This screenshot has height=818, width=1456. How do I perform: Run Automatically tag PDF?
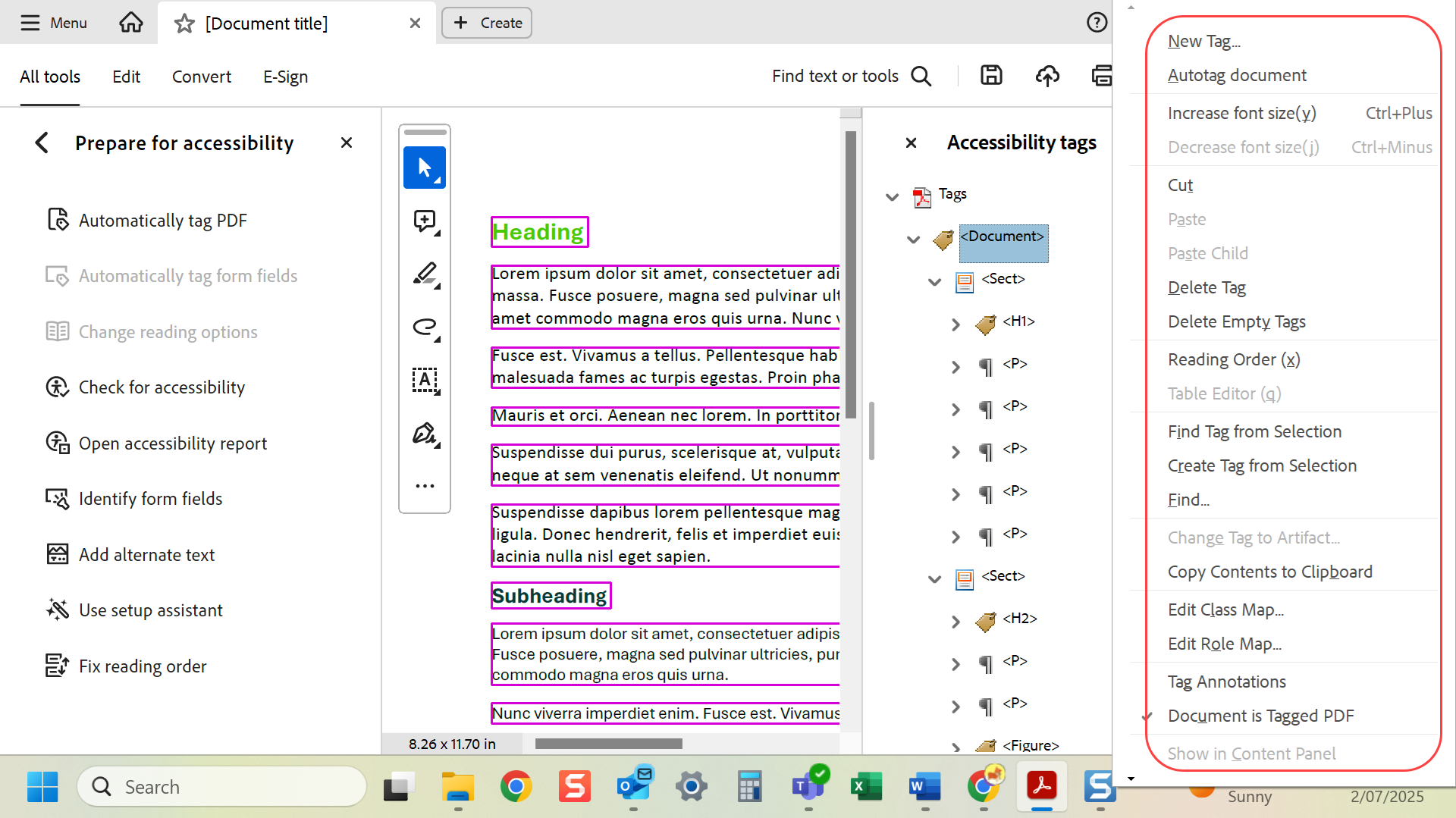pyautogui.click(x=147, y=221)
